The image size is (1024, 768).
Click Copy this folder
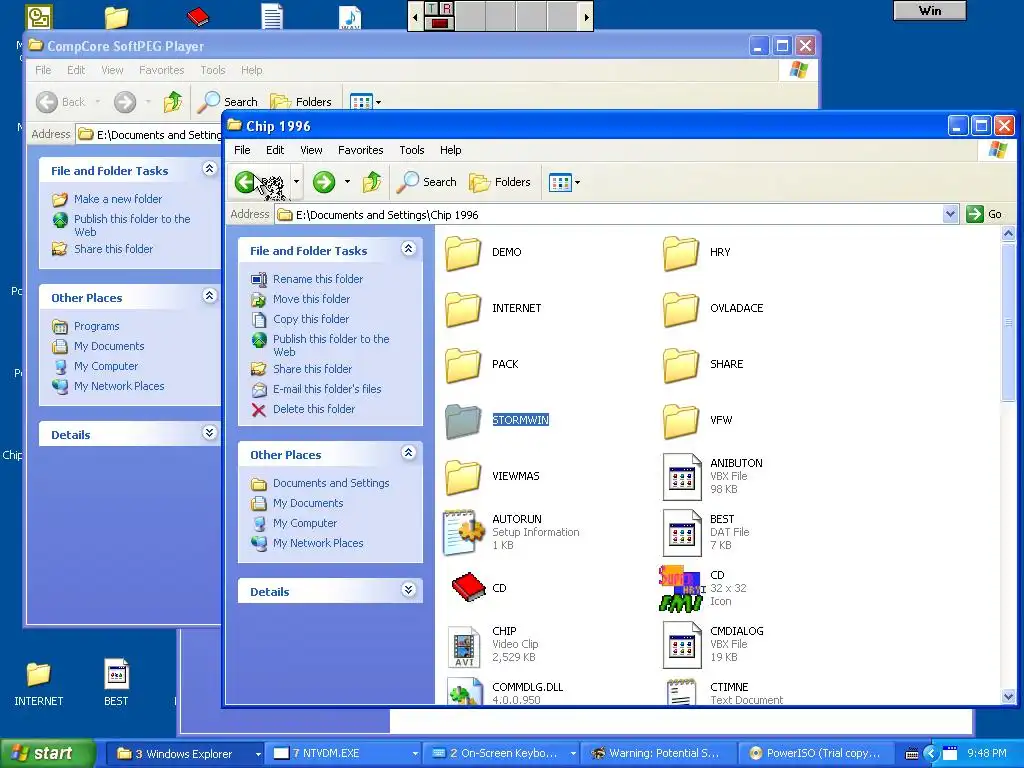(x=311, y=319)
